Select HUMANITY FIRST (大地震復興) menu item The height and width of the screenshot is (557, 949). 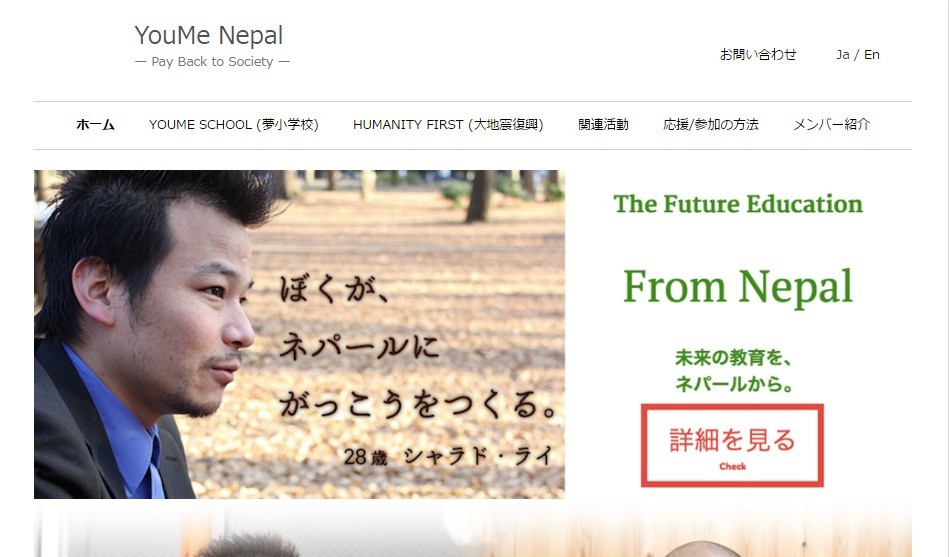click(x=448, y=125)
